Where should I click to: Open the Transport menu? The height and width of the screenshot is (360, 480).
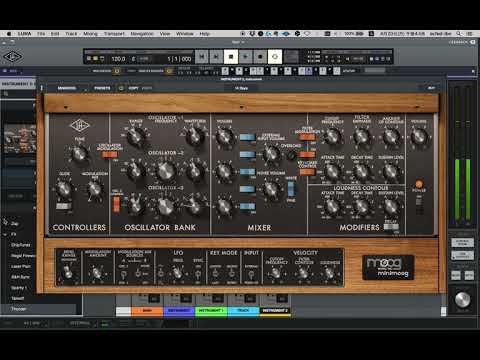[x=114, y=34]
